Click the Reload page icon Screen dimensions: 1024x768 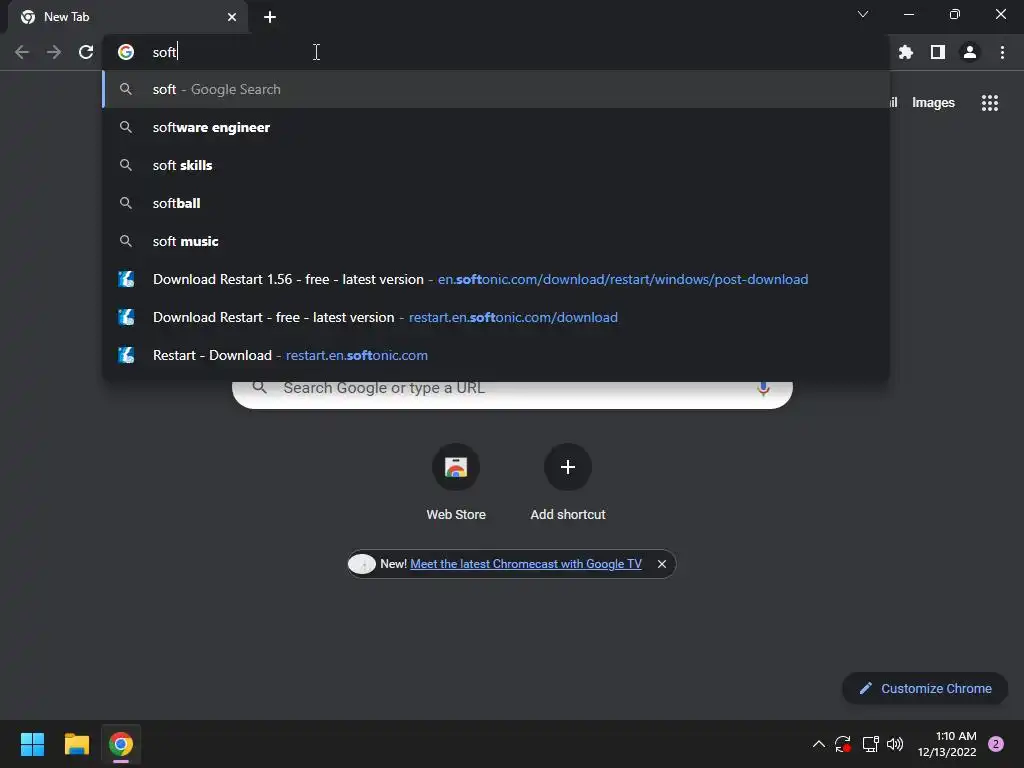click(86, 52)
